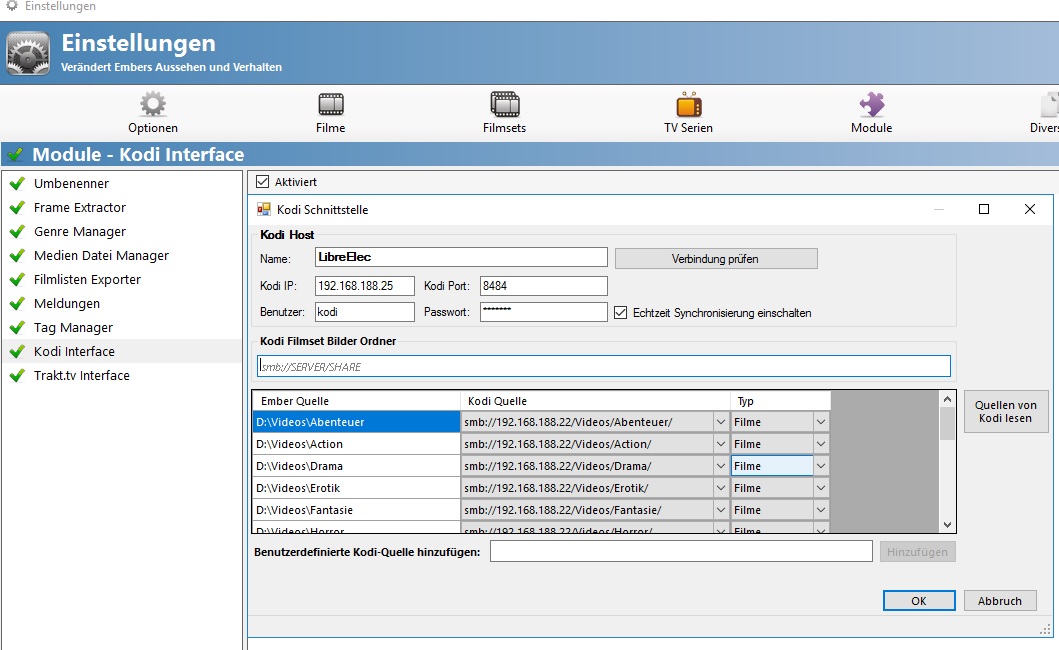Open Typ dropdown for Abenteuer row

point(821,422)
